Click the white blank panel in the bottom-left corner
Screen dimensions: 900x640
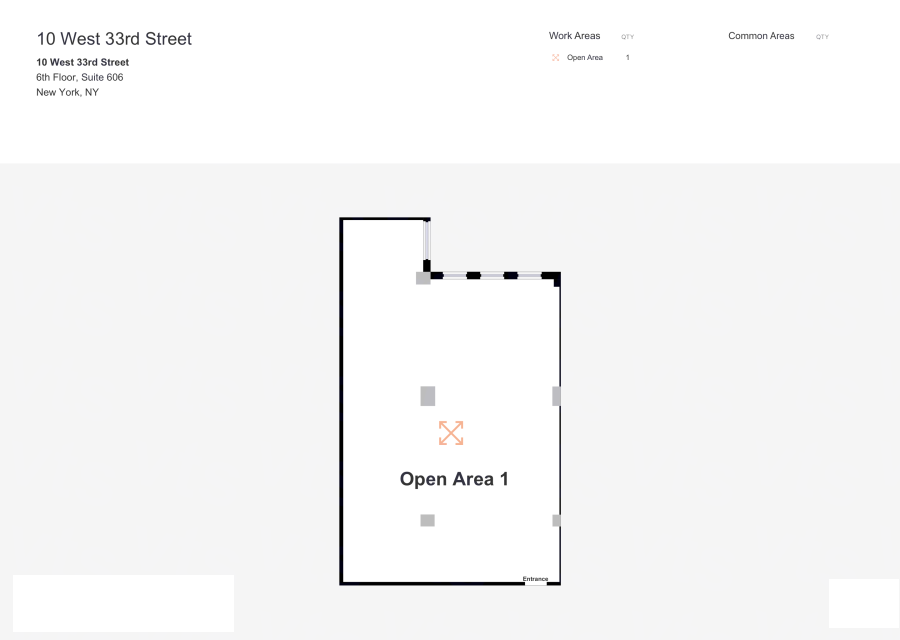[x=123, y=603]
